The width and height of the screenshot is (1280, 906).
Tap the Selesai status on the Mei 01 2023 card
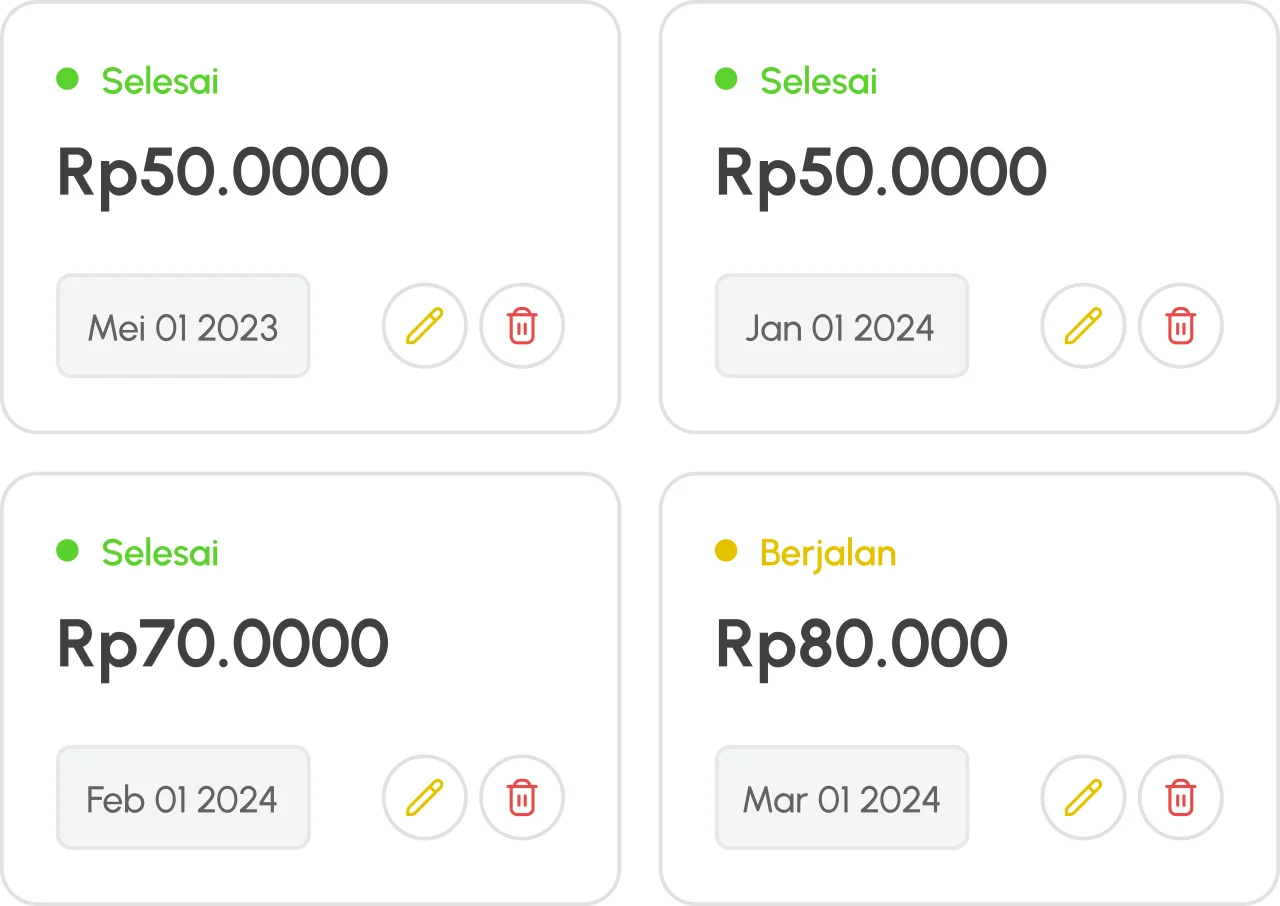160,81
